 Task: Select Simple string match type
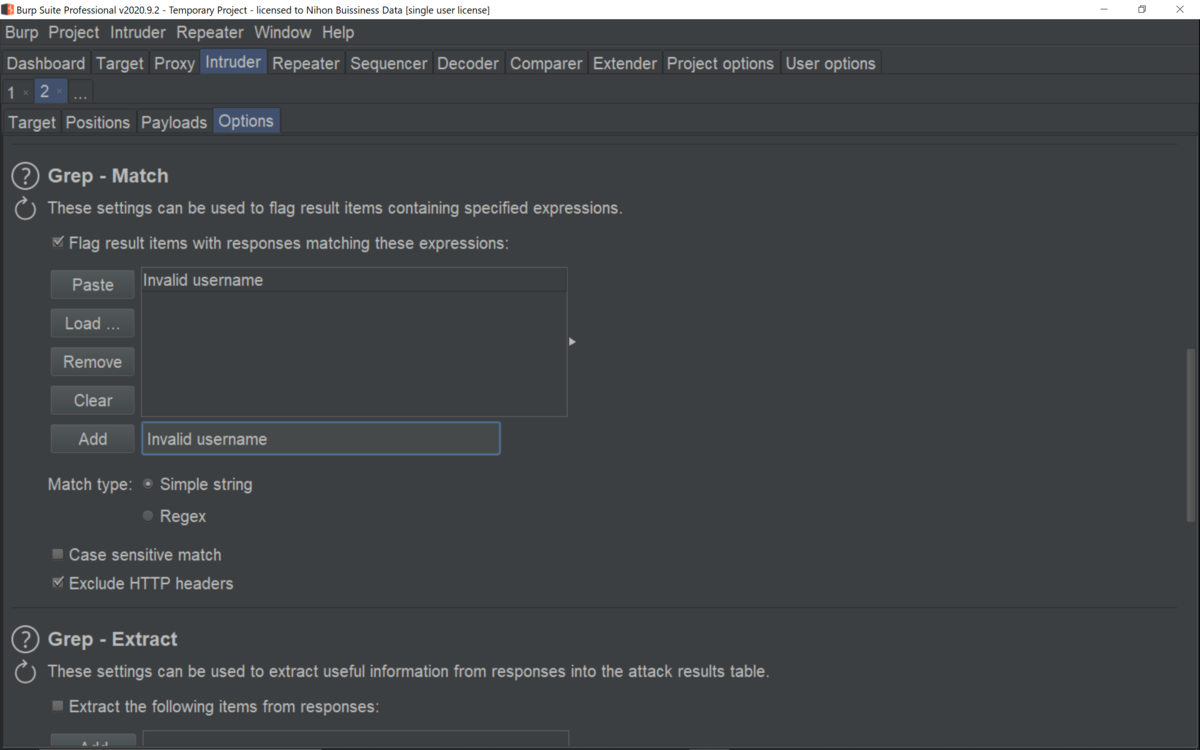(148, 484)
